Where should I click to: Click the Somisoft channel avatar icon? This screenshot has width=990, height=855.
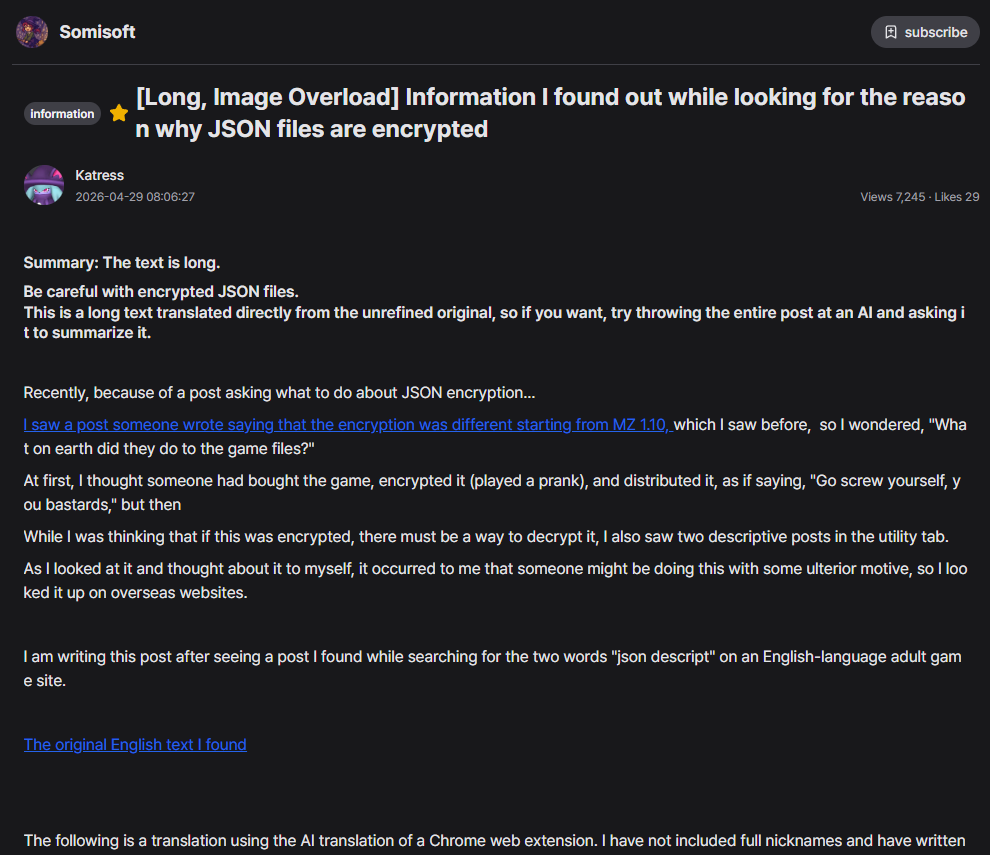[32, 32]
